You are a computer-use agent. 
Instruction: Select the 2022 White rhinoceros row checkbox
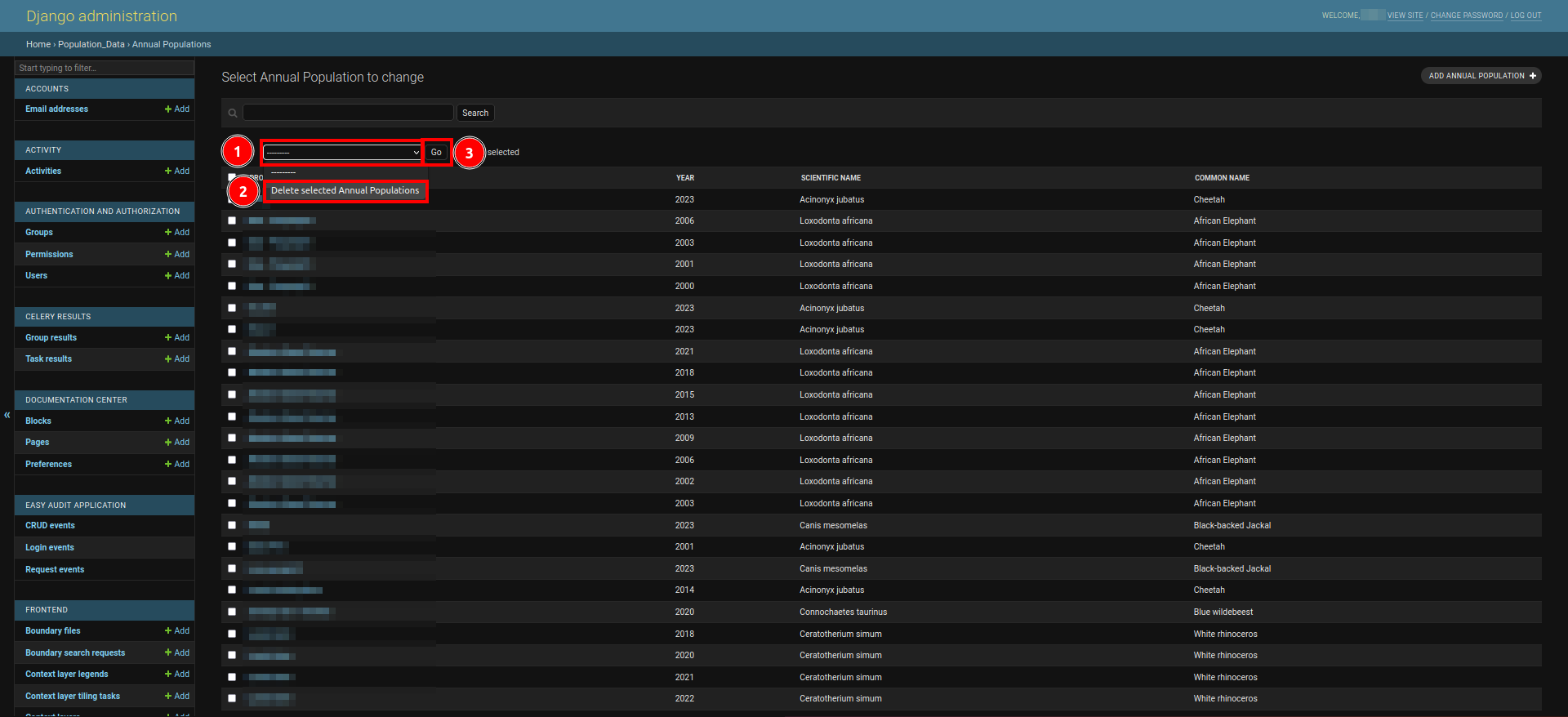pyautogui.click(x=232, y=698)
